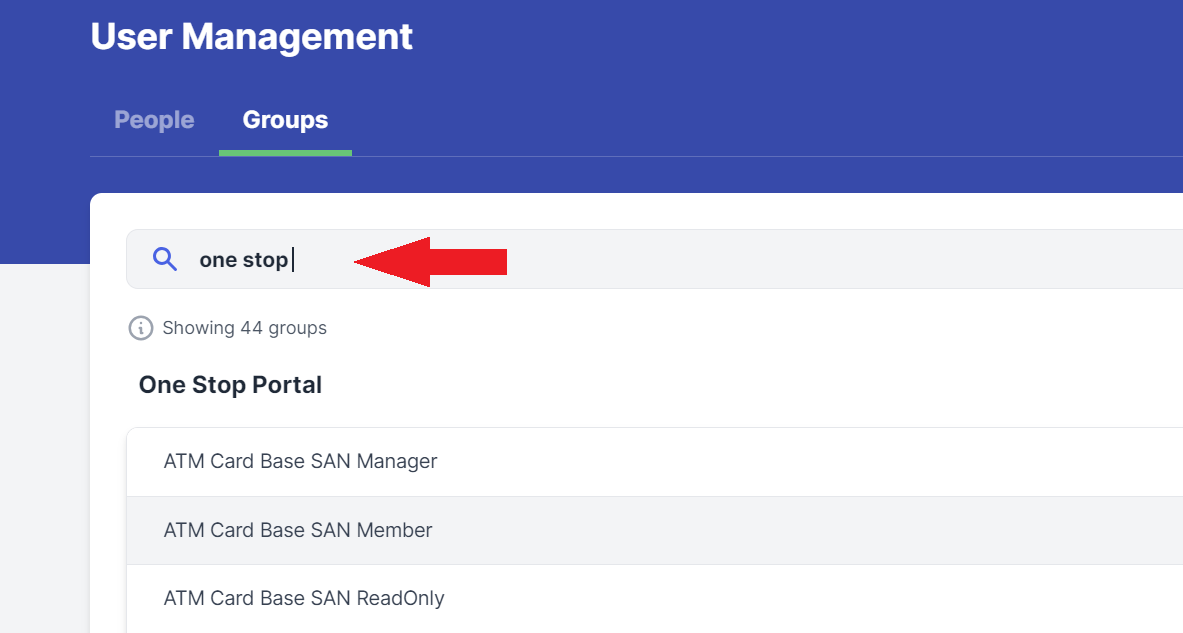Screen dimensions: 1183x633
Task: Click the User Management page title
Action: [251, 36]
